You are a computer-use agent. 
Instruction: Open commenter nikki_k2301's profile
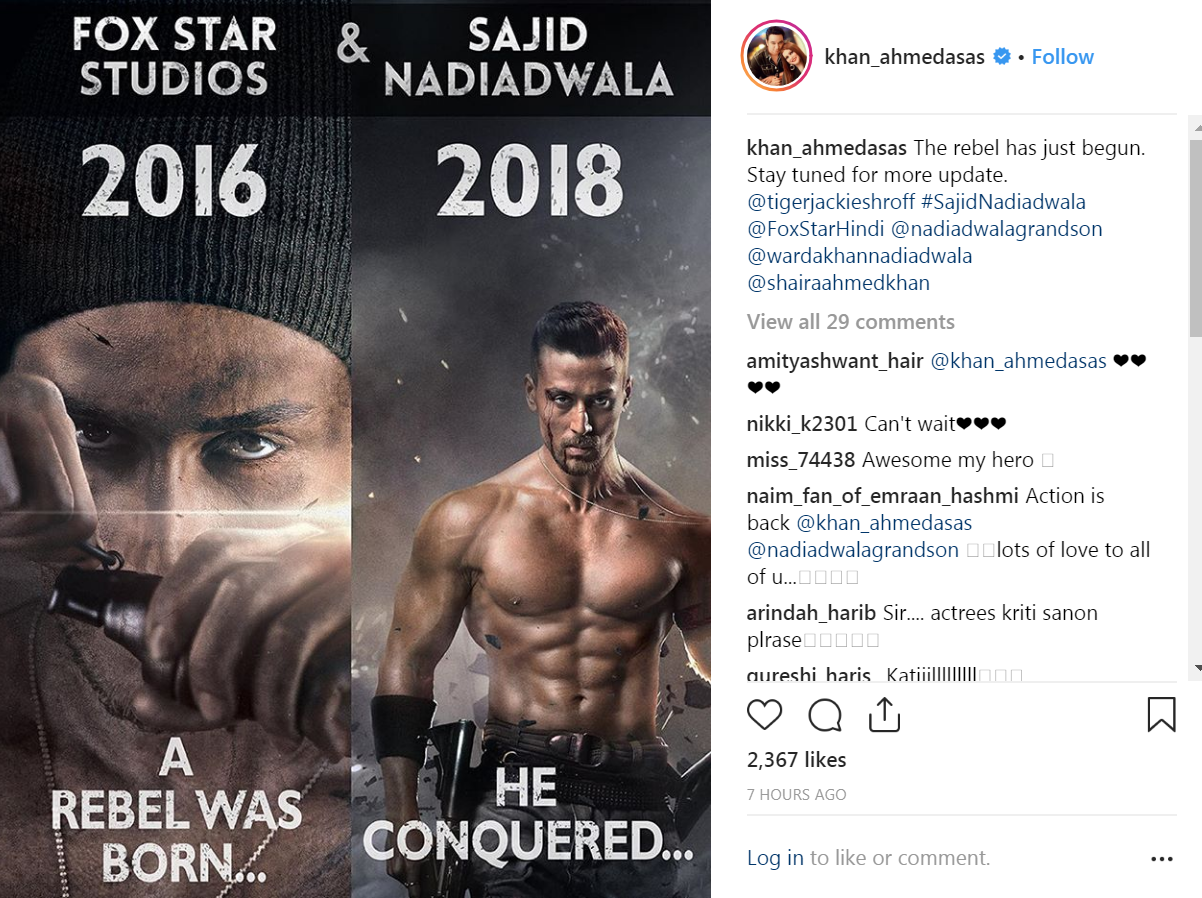click(802, 424)
